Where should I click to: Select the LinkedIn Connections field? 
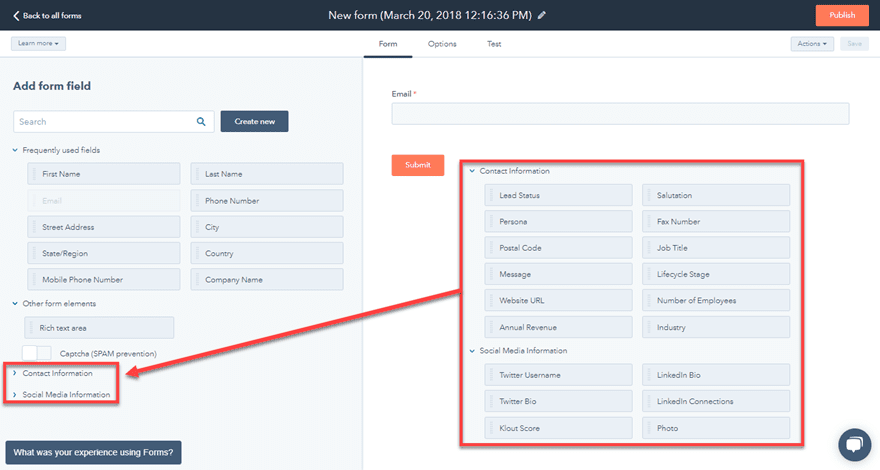click(x=716, y=401)
